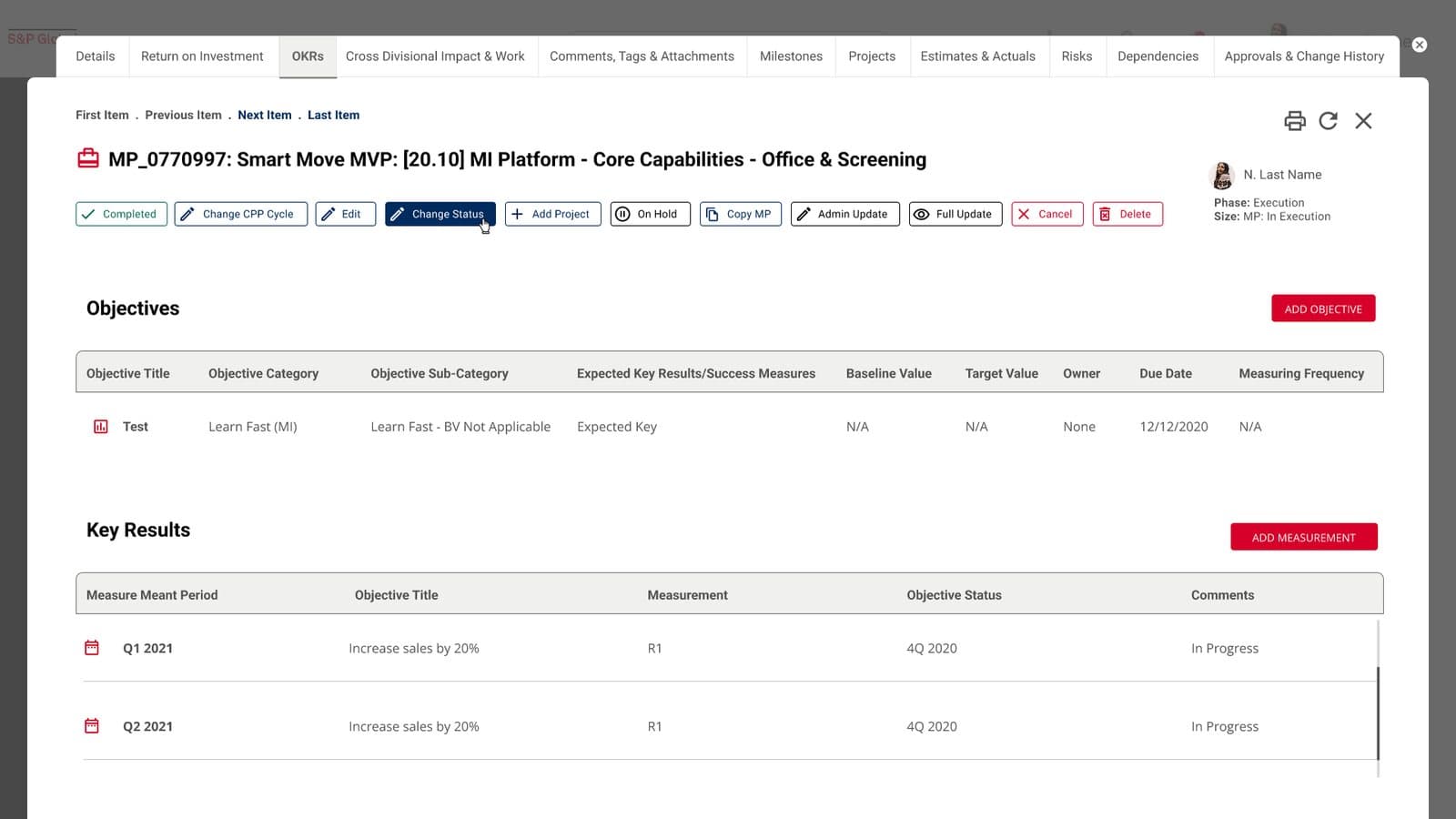Click the Due Date column header
Viewport: 1456px width, 819px height.
point(1166,373)
